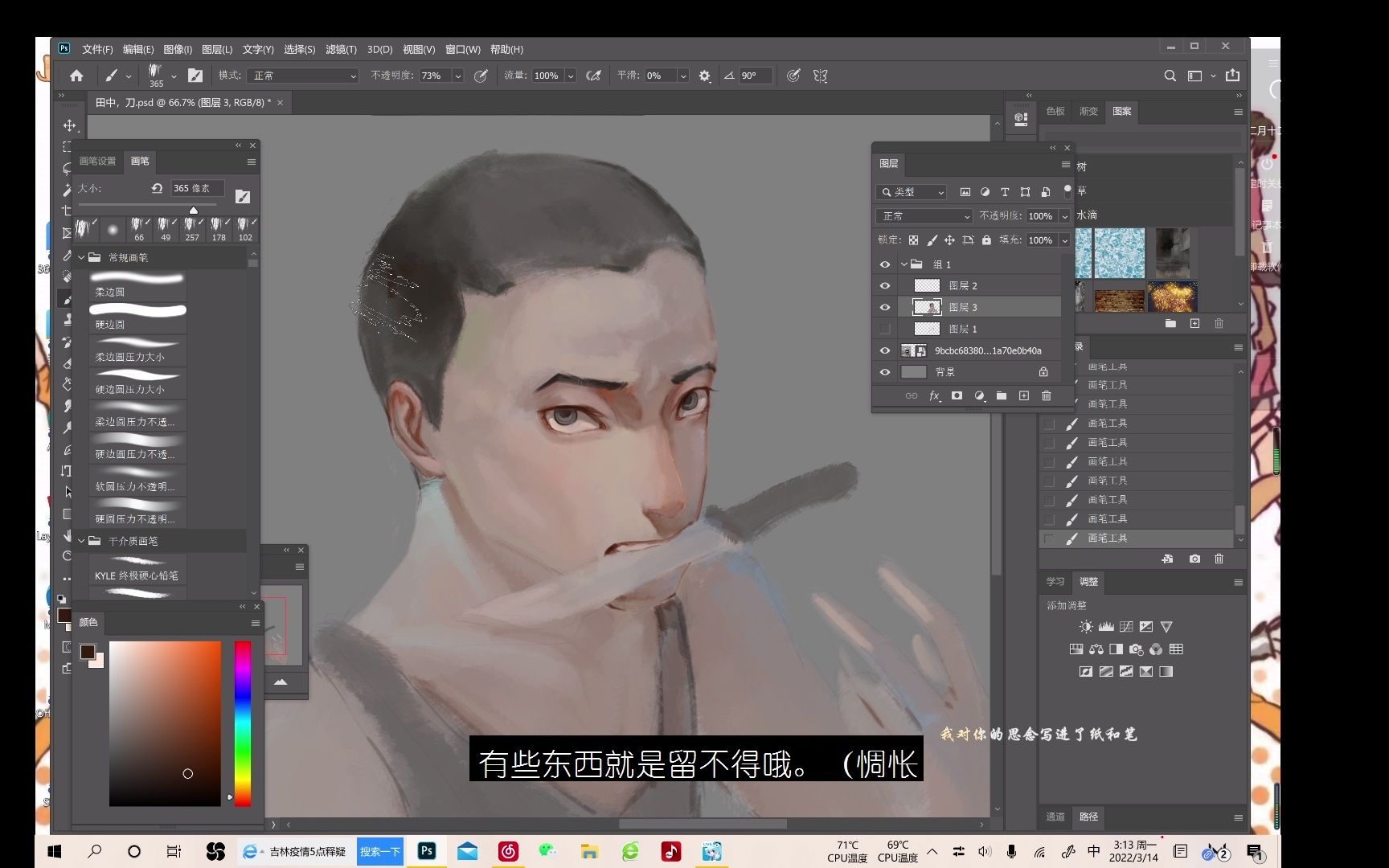Collapse 常规画笔 brush folder
The height and width of the screenshot is (868, 1389).
tap(81, 258)
